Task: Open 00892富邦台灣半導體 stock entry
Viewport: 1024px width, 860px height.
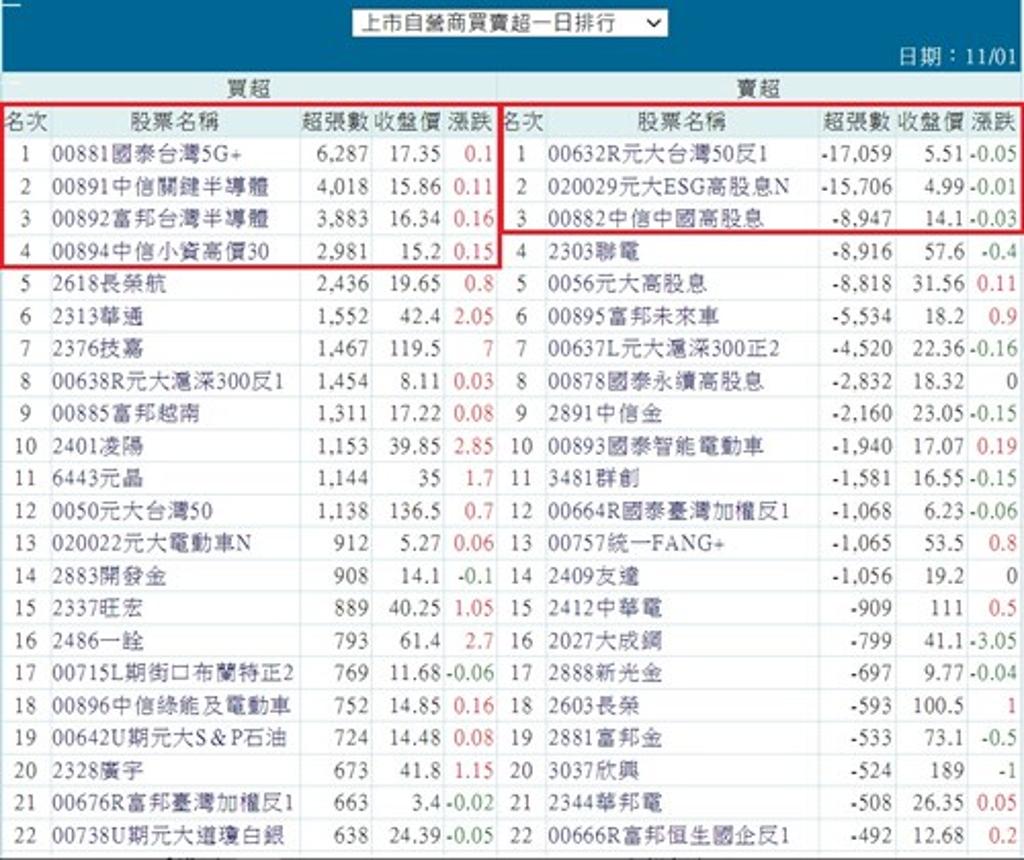Action: pos(161,219)
